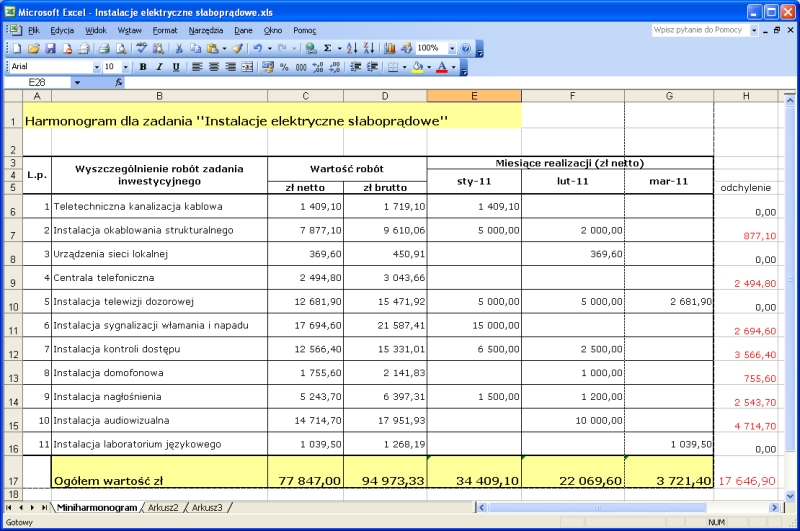The width and height of the screenshot is (800, 531).
Task: Open the Plik menu
Action: [34, 31]
